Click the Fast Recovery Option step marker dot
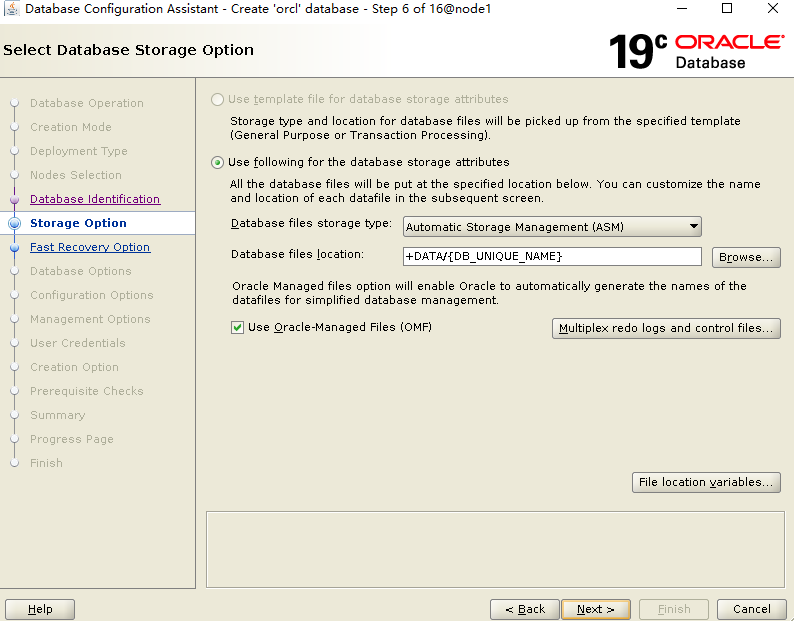Screen dimensions: 794x621 pos(15,248)
